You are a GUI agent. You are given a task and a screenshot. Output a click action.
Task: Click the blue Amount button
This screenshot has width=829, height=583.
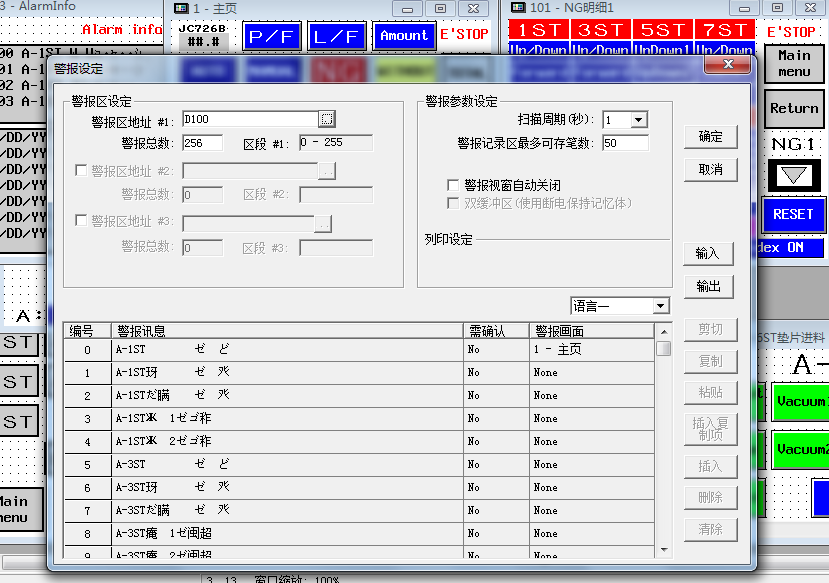[404, 36]
